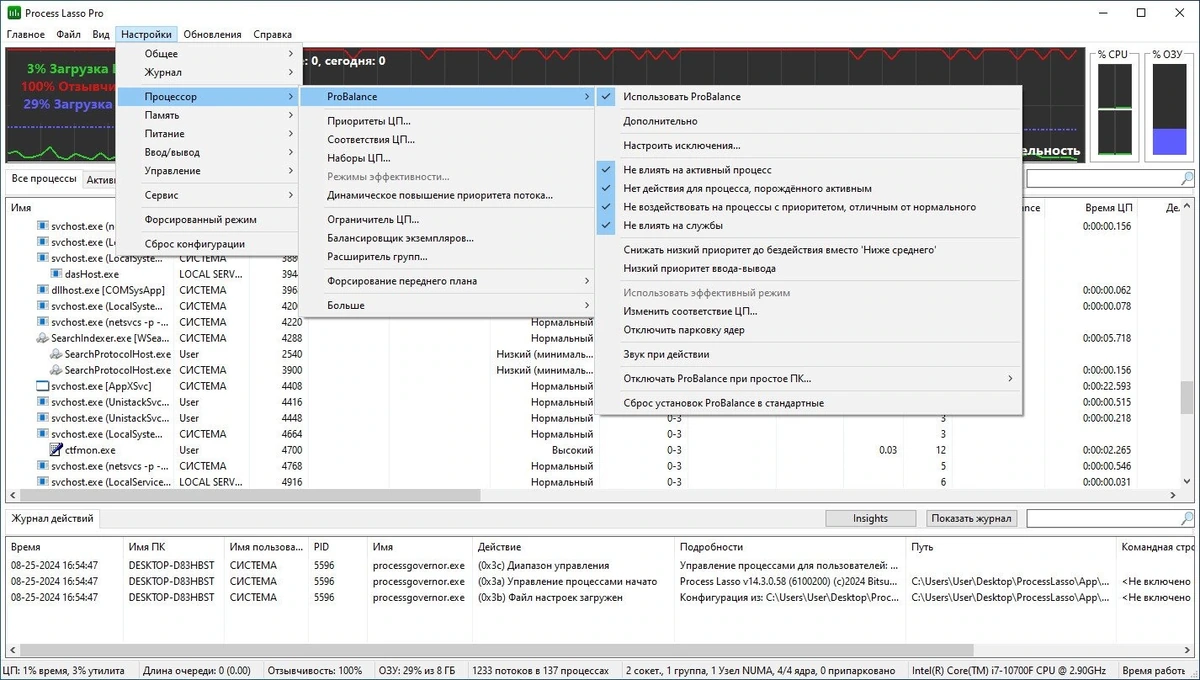The image size is (1200, 680).
Task: Expand the 'Сервис' submenu
Action: tap(209, 195)
